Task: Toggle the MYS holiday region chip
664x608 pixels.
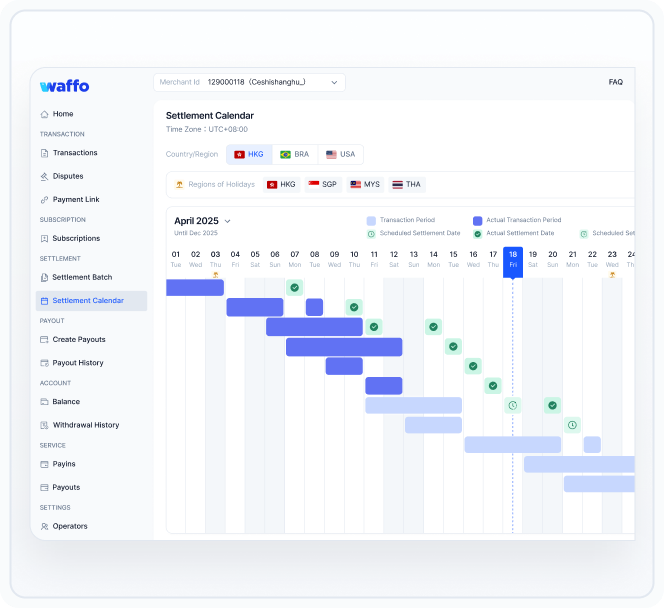Action: pyautogui.click(x=365, y=185)
